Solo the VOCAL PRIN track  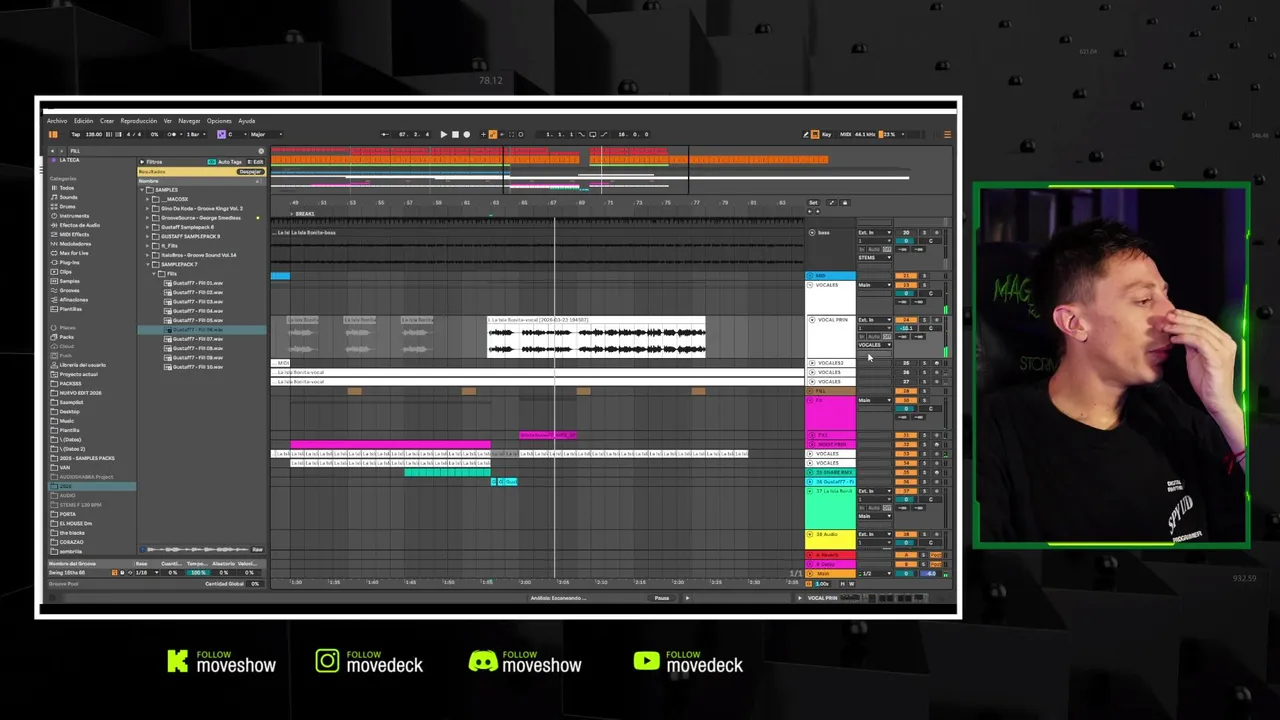tap(923, 320)
